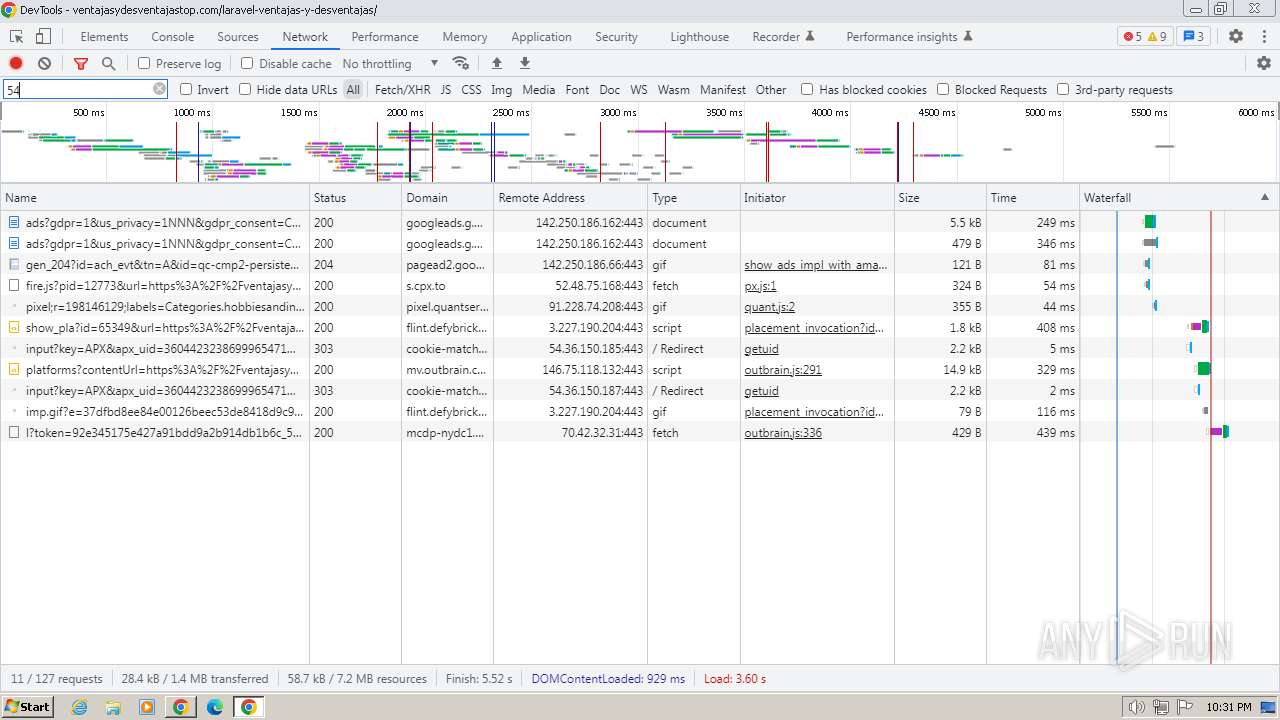Image resolution: width=1280 pixels, height=720 pixels.
Task: Sort by Status column header
Action: 355,197
